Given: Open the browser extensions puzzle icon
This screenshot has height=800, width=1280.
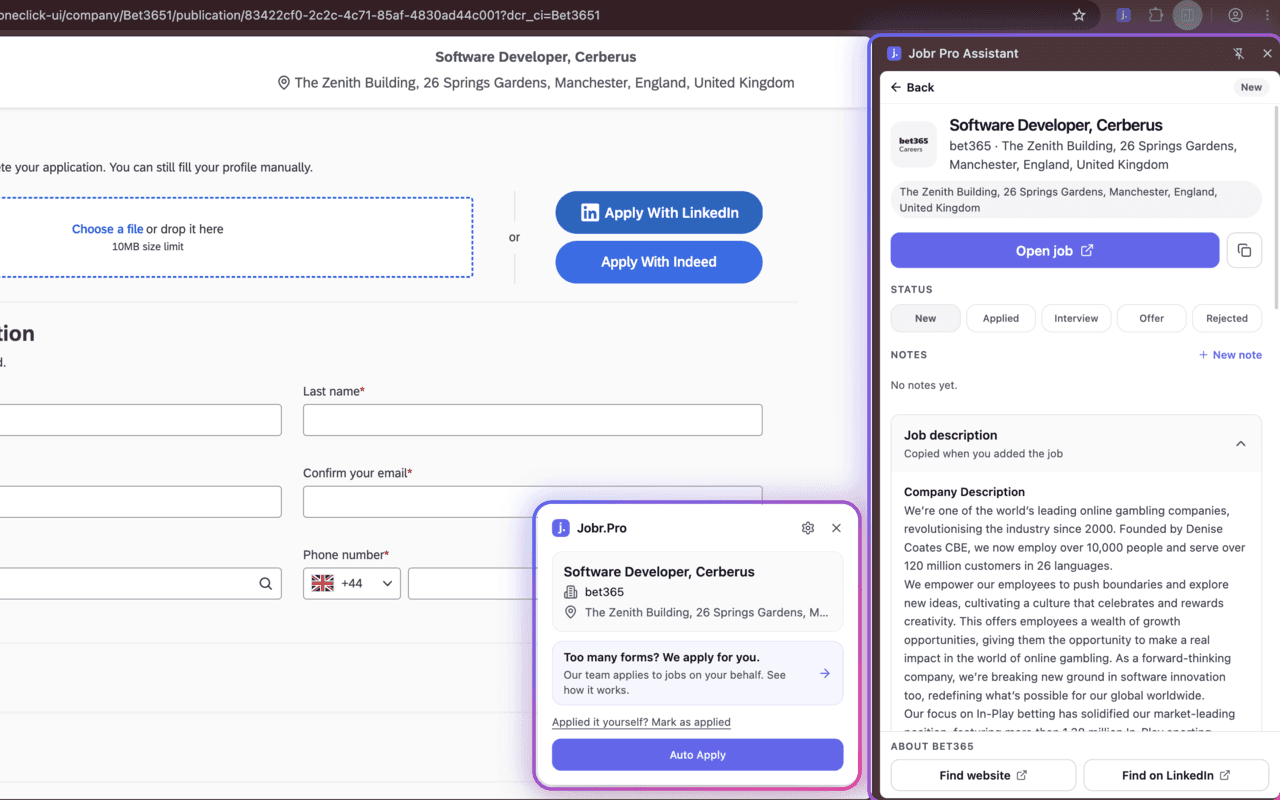Looking at the screenshot, I should 1155,15.
